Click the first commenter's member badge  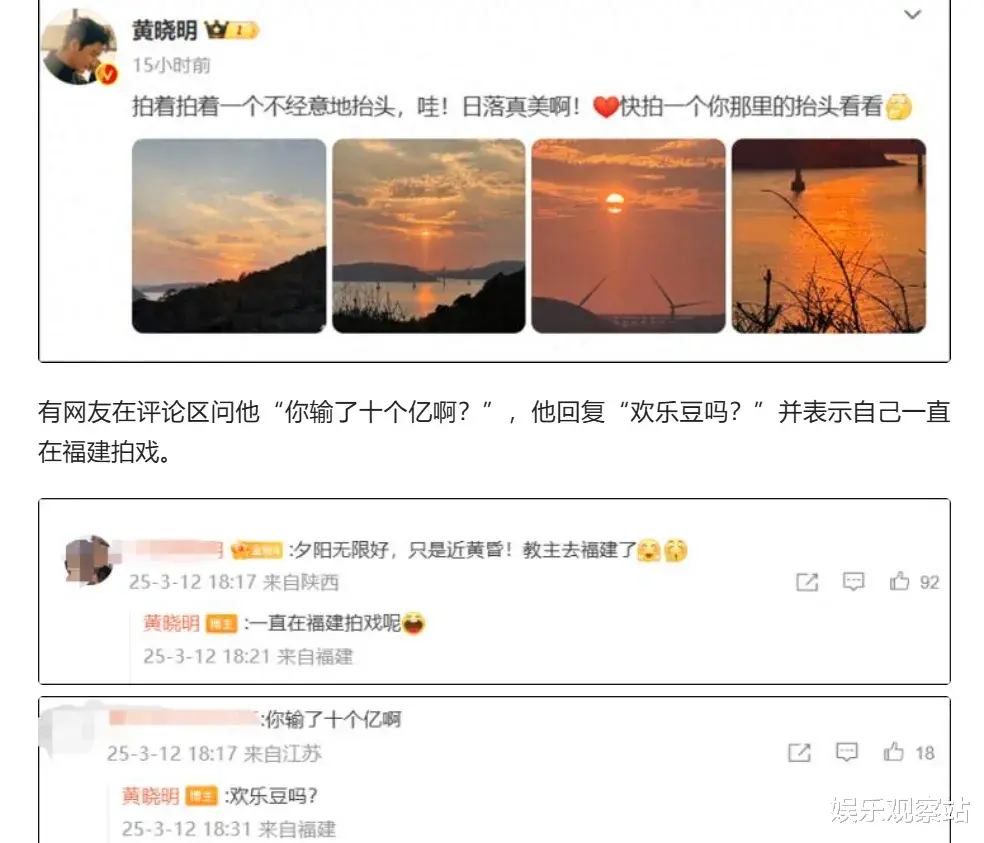tap(257, 550)
